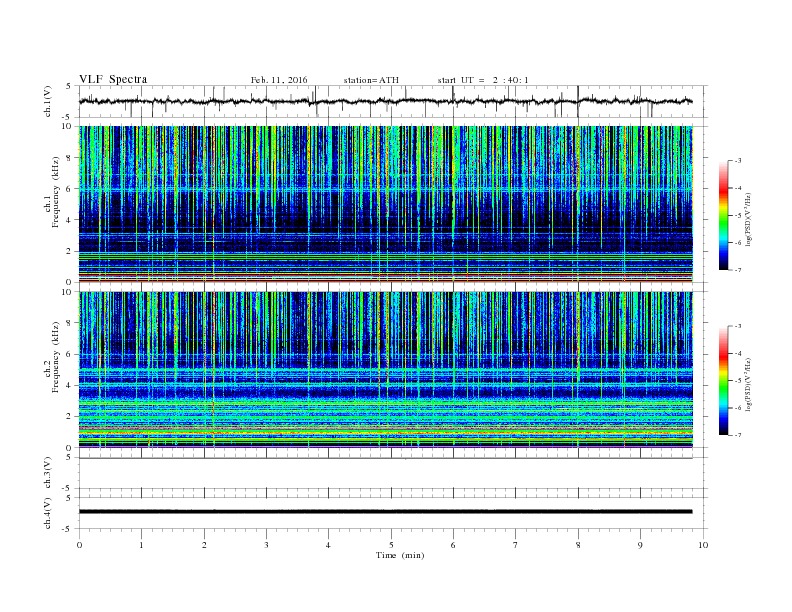Click the '0' tick on the Time axis
The width and height of the screenshot is (792, 612).
79,545
